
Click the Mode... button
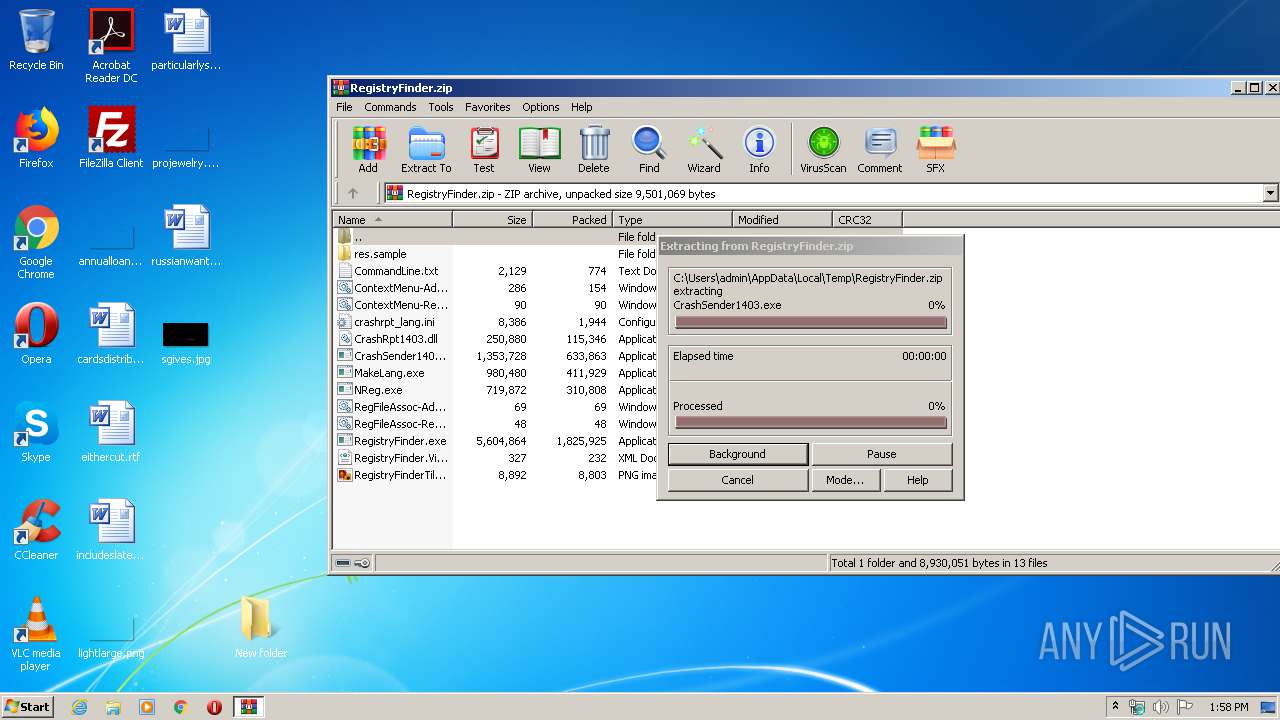coord(845,480)
